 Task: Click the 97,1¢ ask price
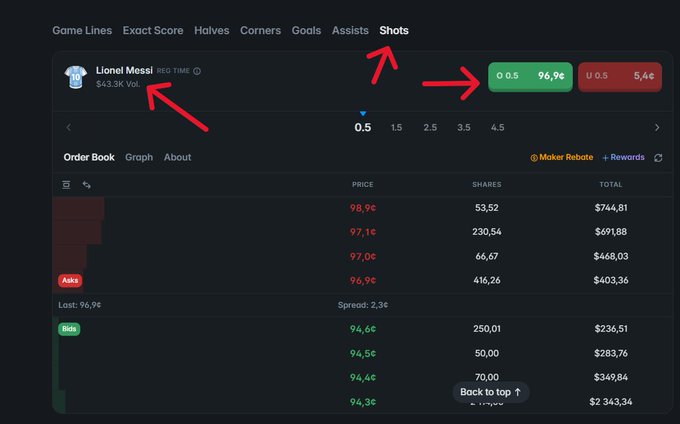(x=363, y=232)
